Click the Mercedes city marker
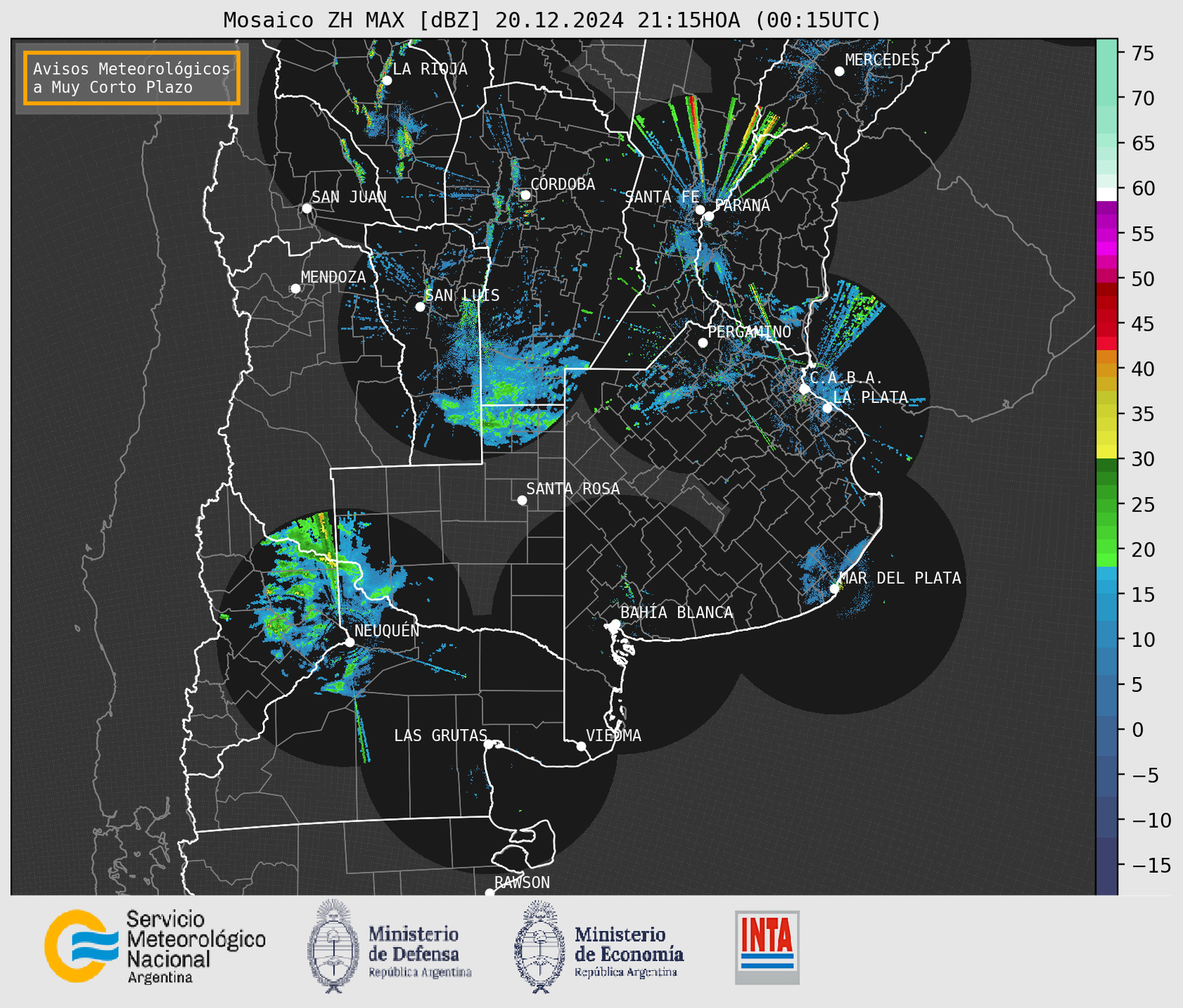The image size is (1183, 1008). pyautogui.click(x=839, y=71)
